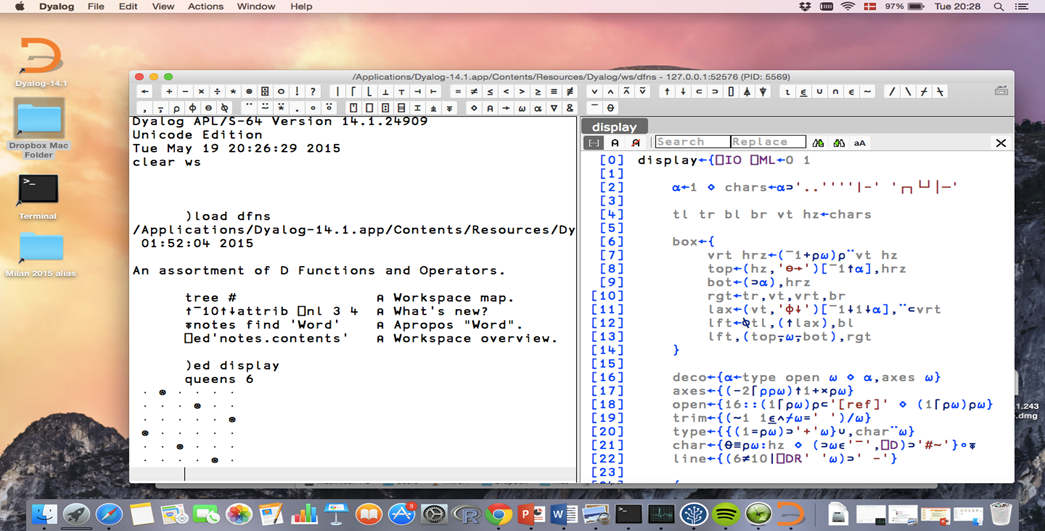Click the Search input field
The width and height of the screenshot is (1045, 531).
pos(692,142)
